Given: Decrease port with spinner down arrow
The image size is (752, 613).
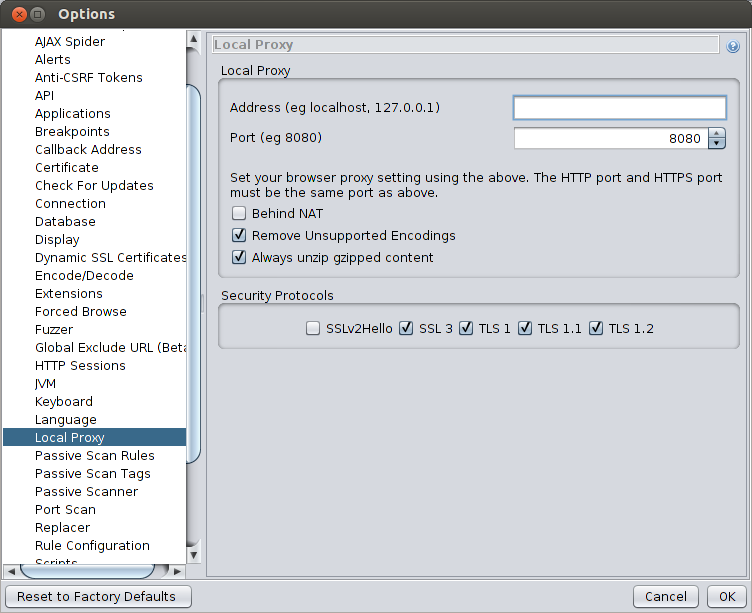Looking at the screenshot, I should (717, 143).
